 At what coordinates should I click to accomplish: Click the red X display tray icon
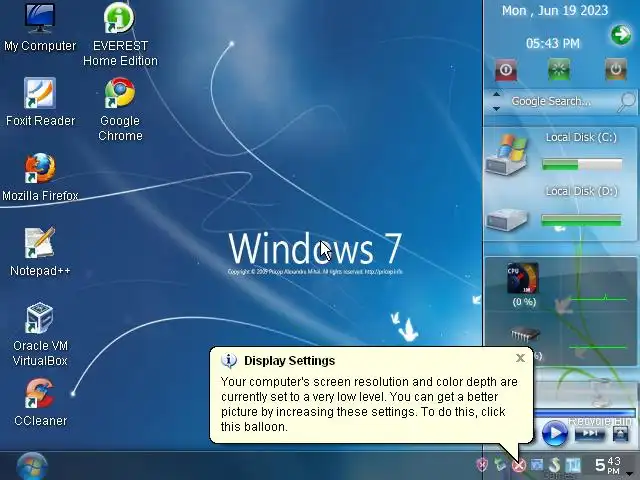tap(519, 465)
